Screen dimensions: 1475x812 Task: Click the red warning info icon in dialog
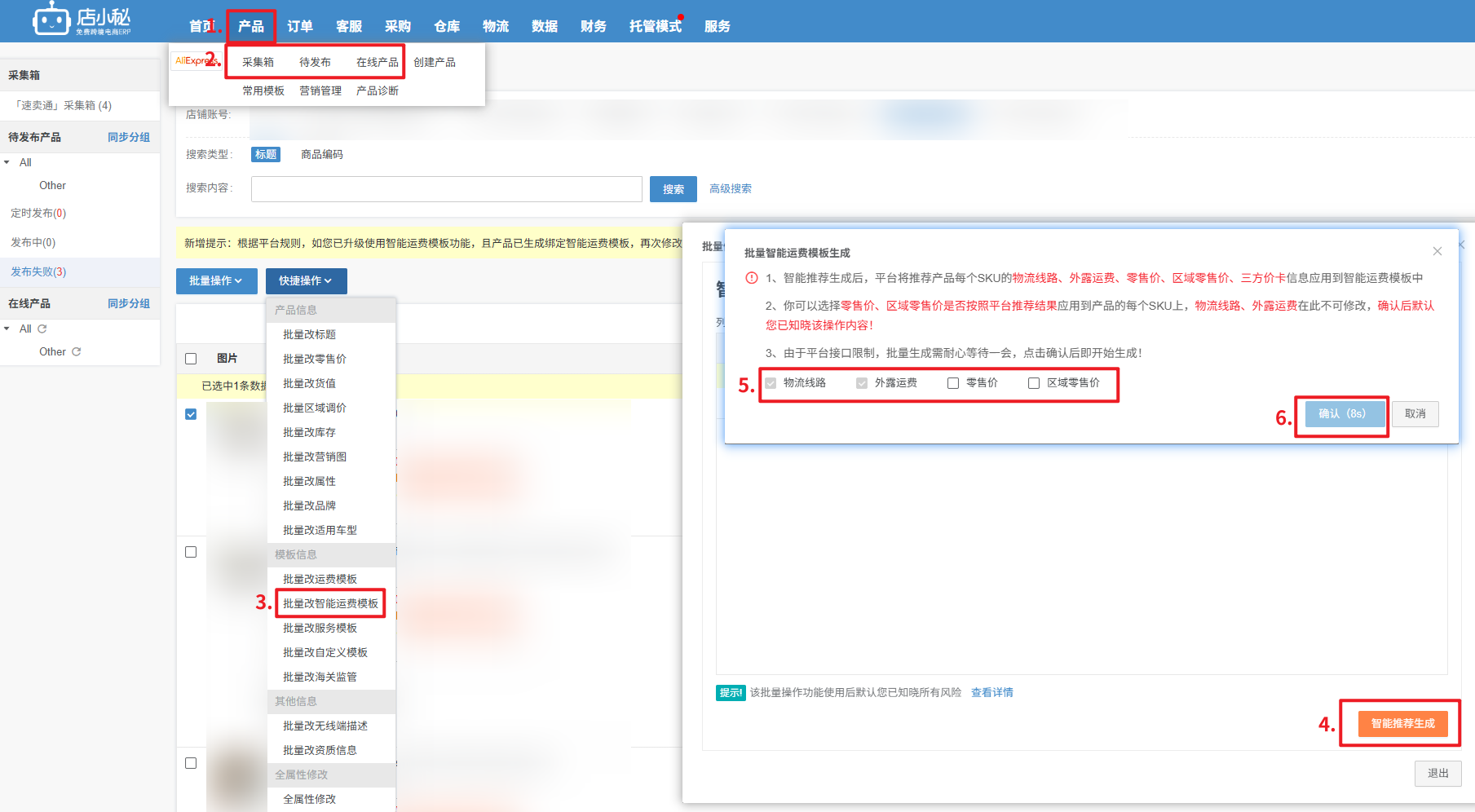click(x=752, y=278)
